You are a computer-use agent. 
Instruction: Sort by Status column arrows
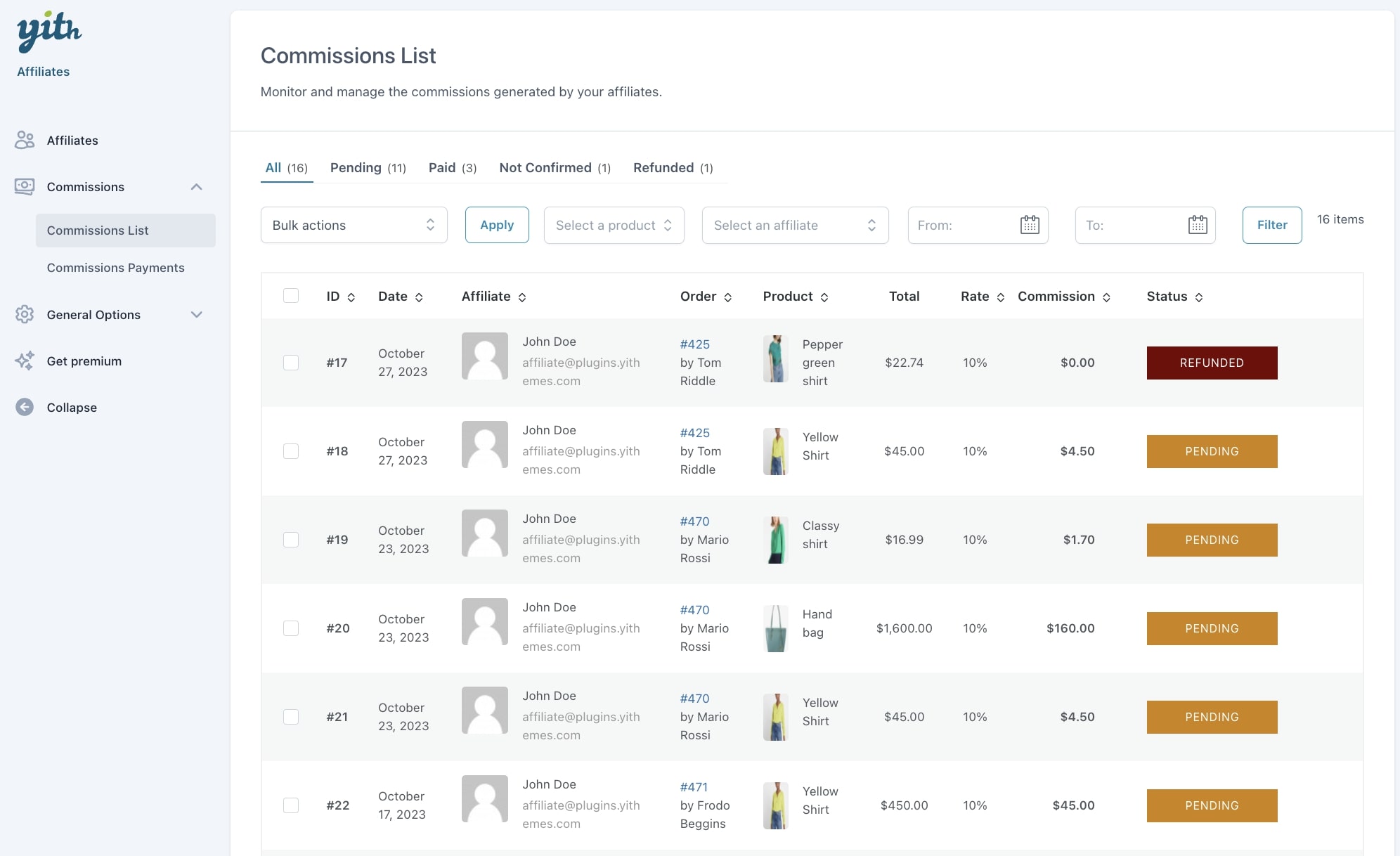pos(1199,297)
